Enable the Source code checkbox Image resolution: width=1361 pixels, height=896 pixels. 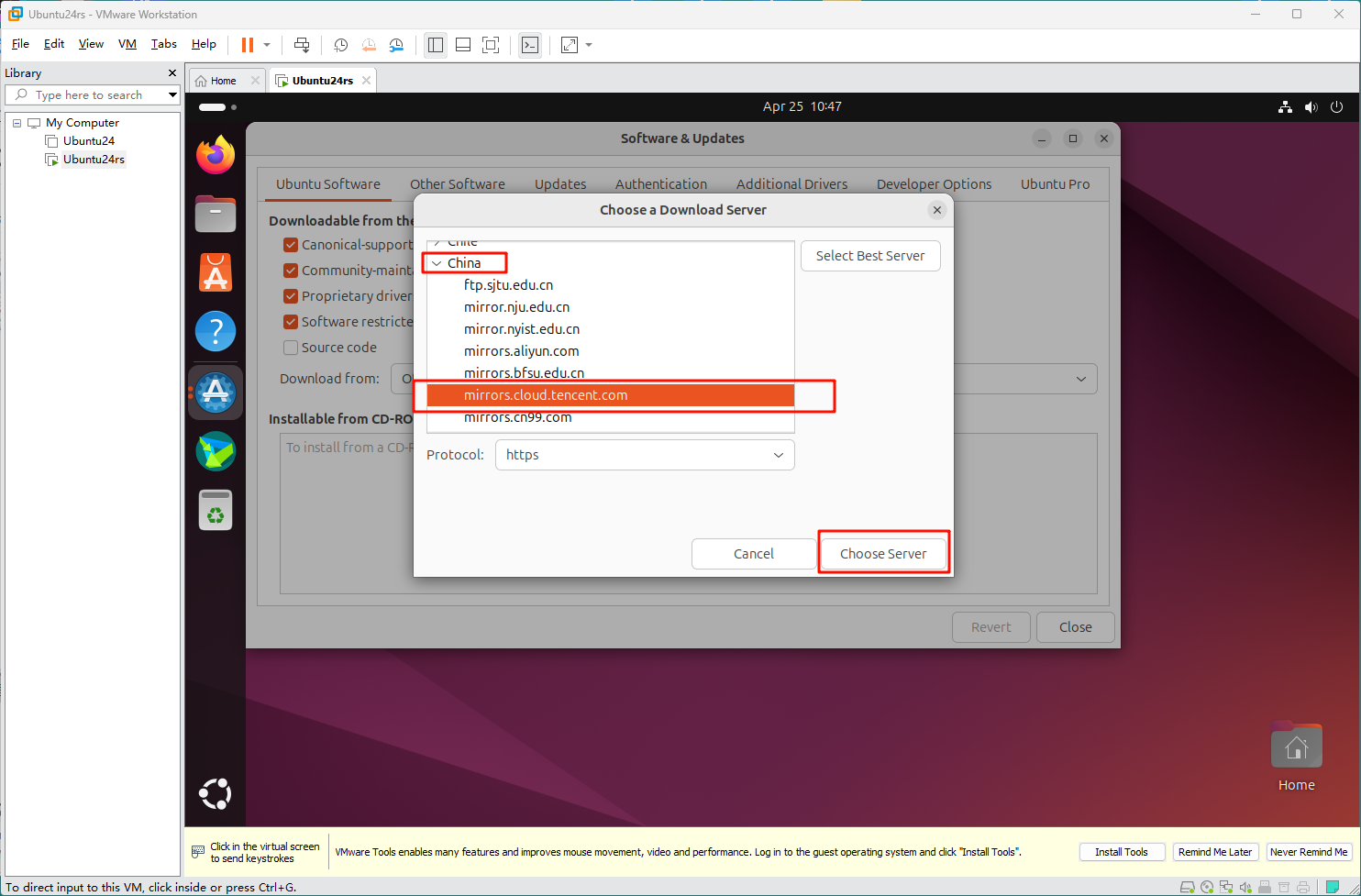click(291, 348)
